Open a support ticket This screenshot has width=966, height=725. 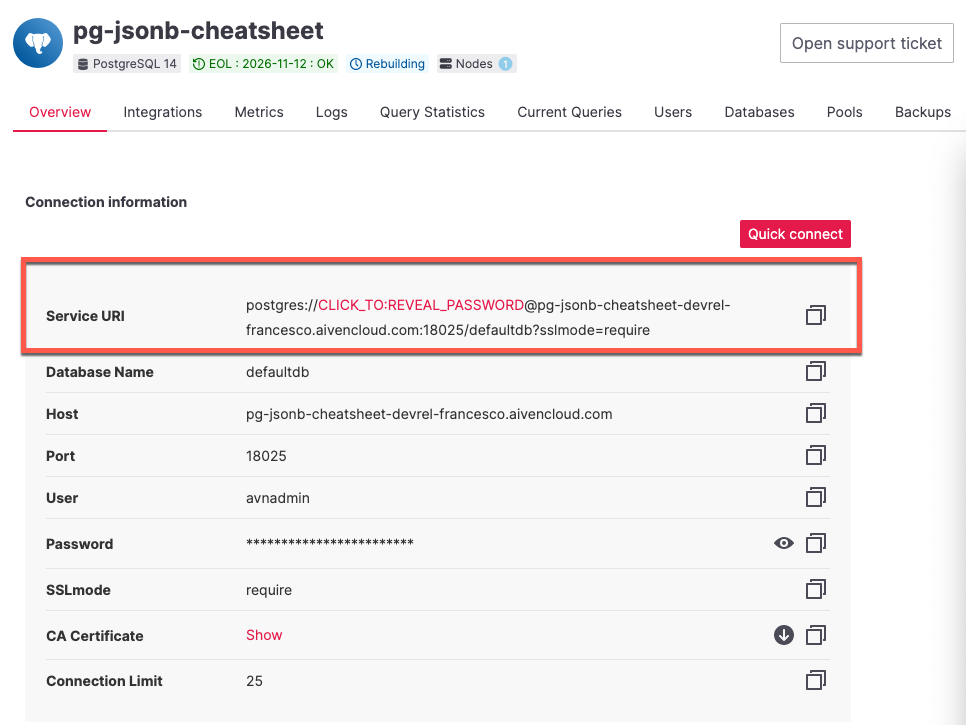coord(866,43)
